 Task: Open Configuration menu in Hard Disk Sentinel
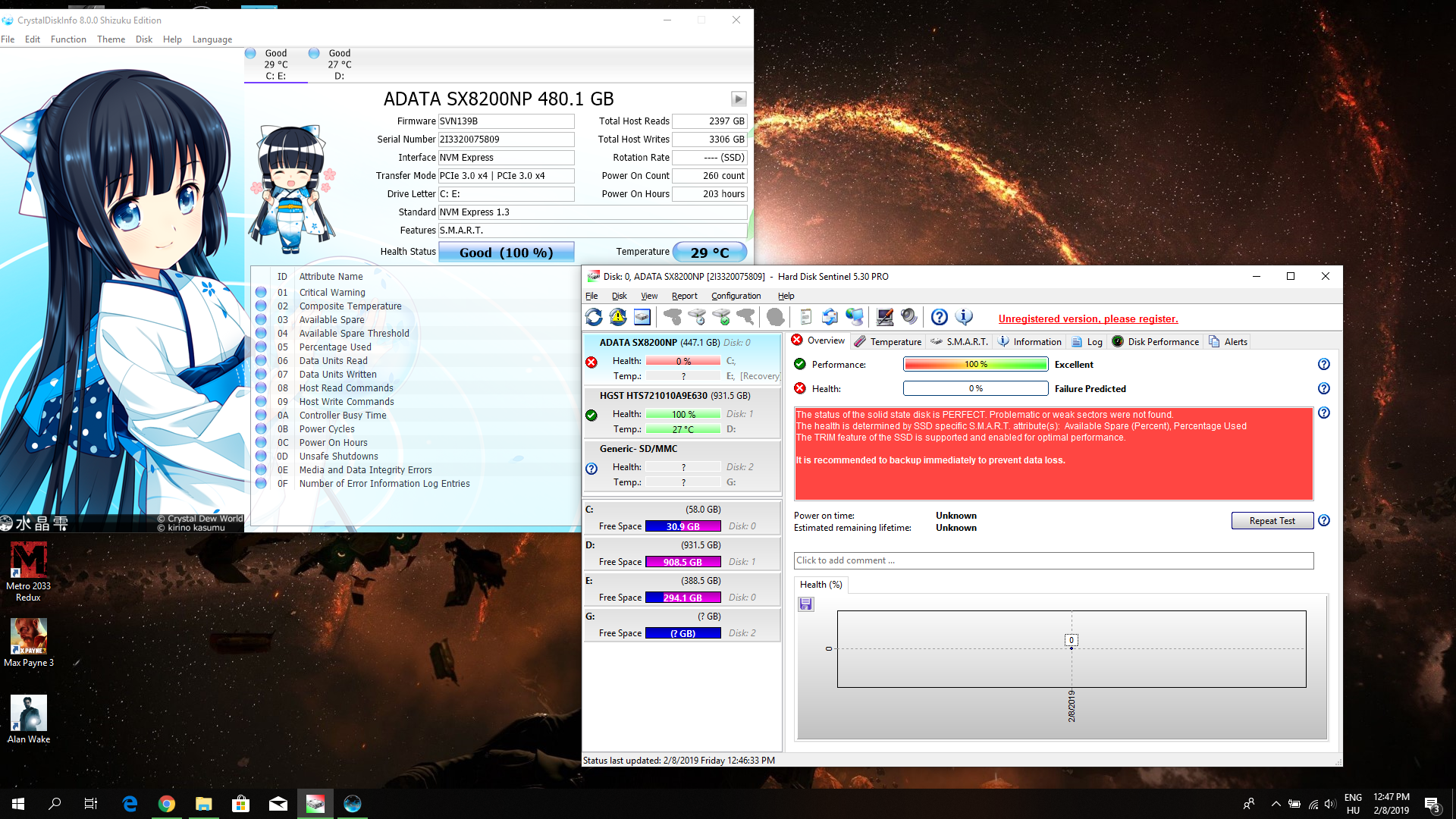click(736, 297)
